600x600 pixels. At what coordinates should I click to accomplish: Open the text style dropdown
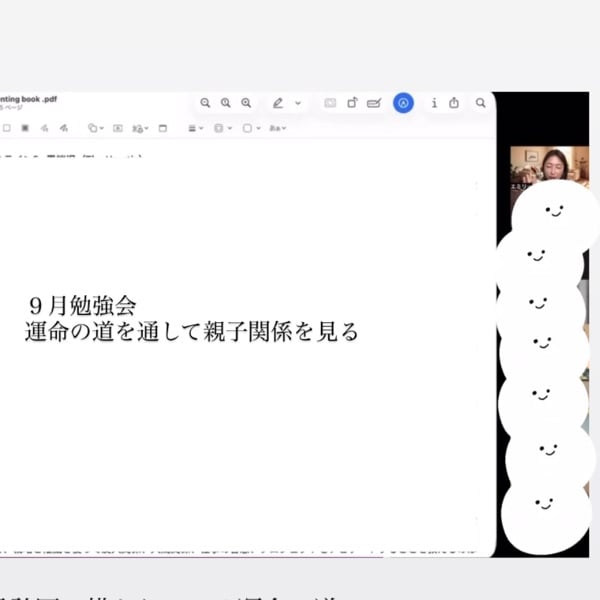[x=278, y=128]
